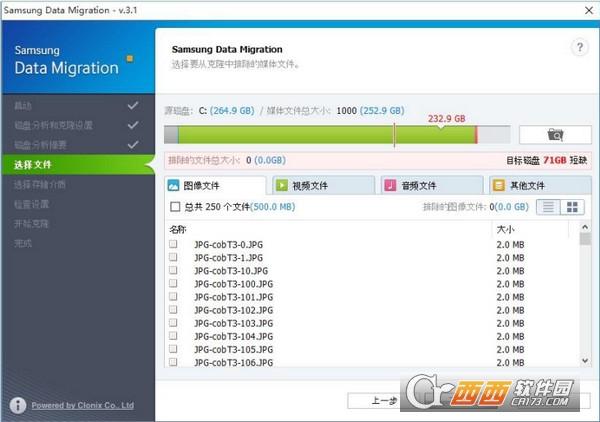The image size is (600, 422).
Task: Check the box for JPG-cobT3-103.JPG
Action: pyautogui.click(x=173, y=323)
